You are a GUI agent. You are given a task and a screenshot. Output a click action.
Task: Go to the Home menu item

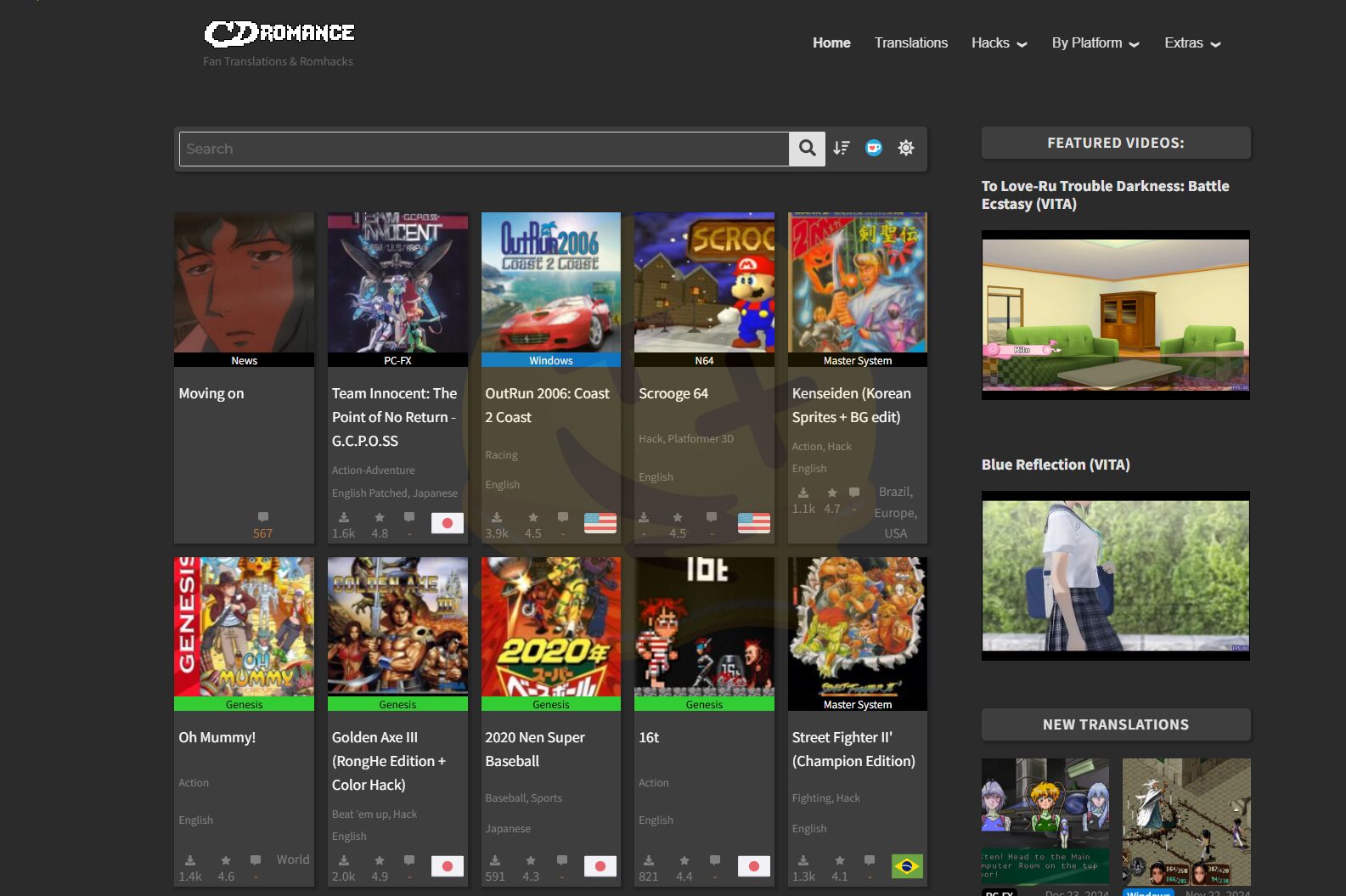click(831, 42)
